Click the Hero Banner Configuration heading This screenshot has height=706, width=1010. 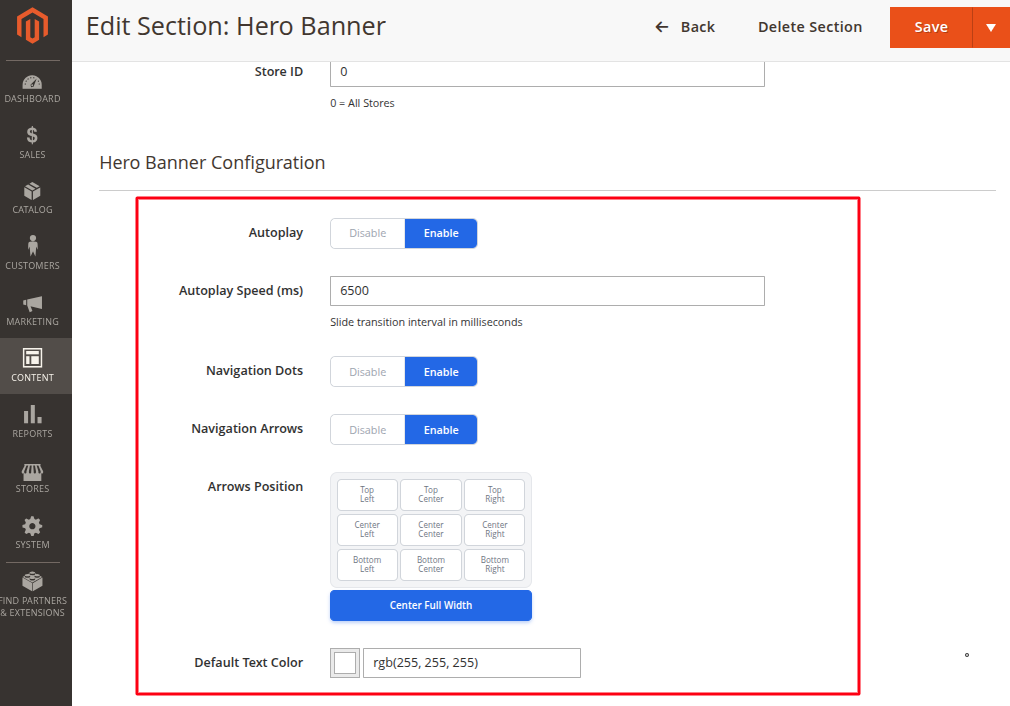[213, 163]
